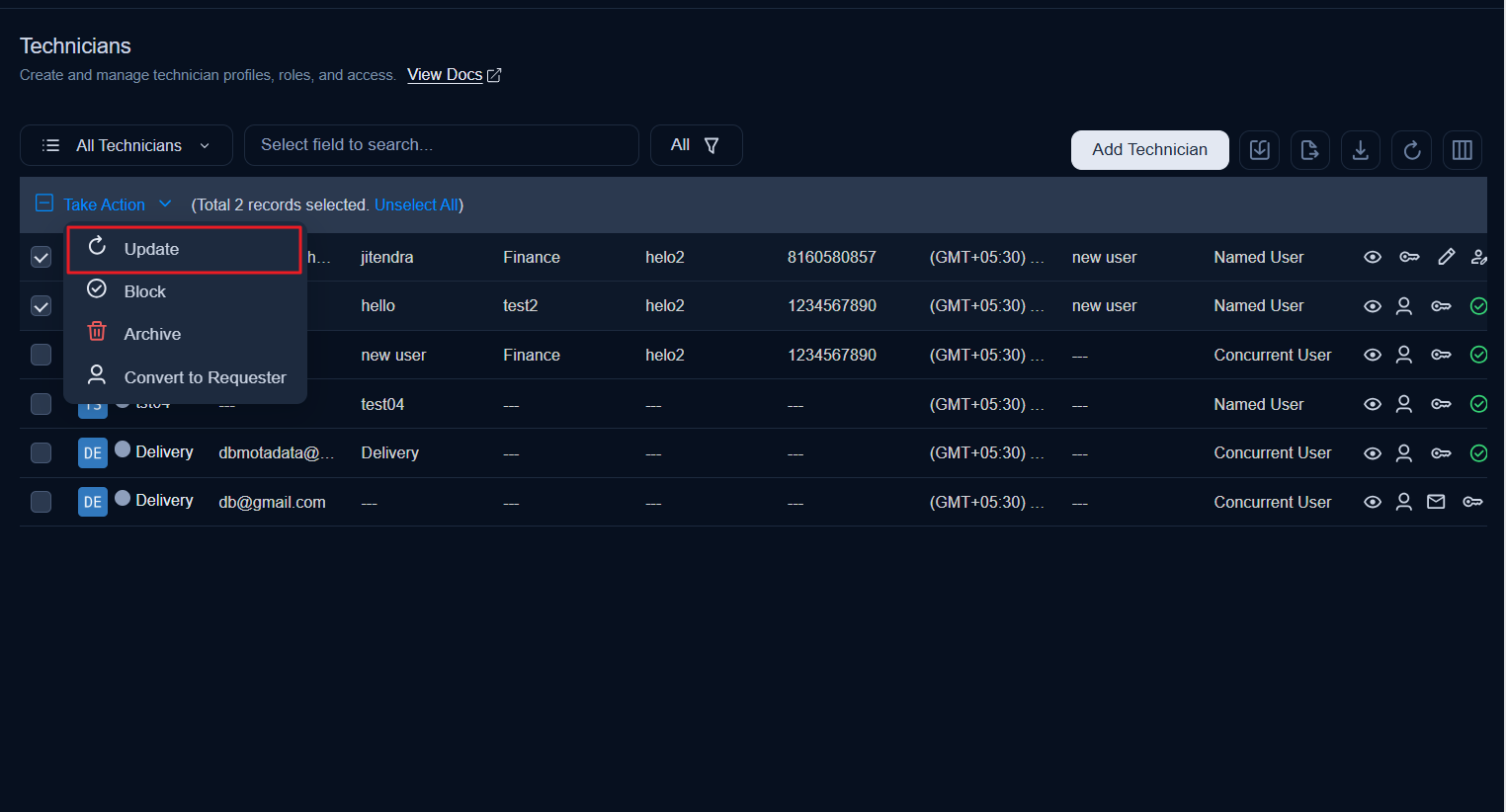Click the user icon in the test2 row
The width and height of the screenshot is (1506, 812).
click(x=1403, y=306)
